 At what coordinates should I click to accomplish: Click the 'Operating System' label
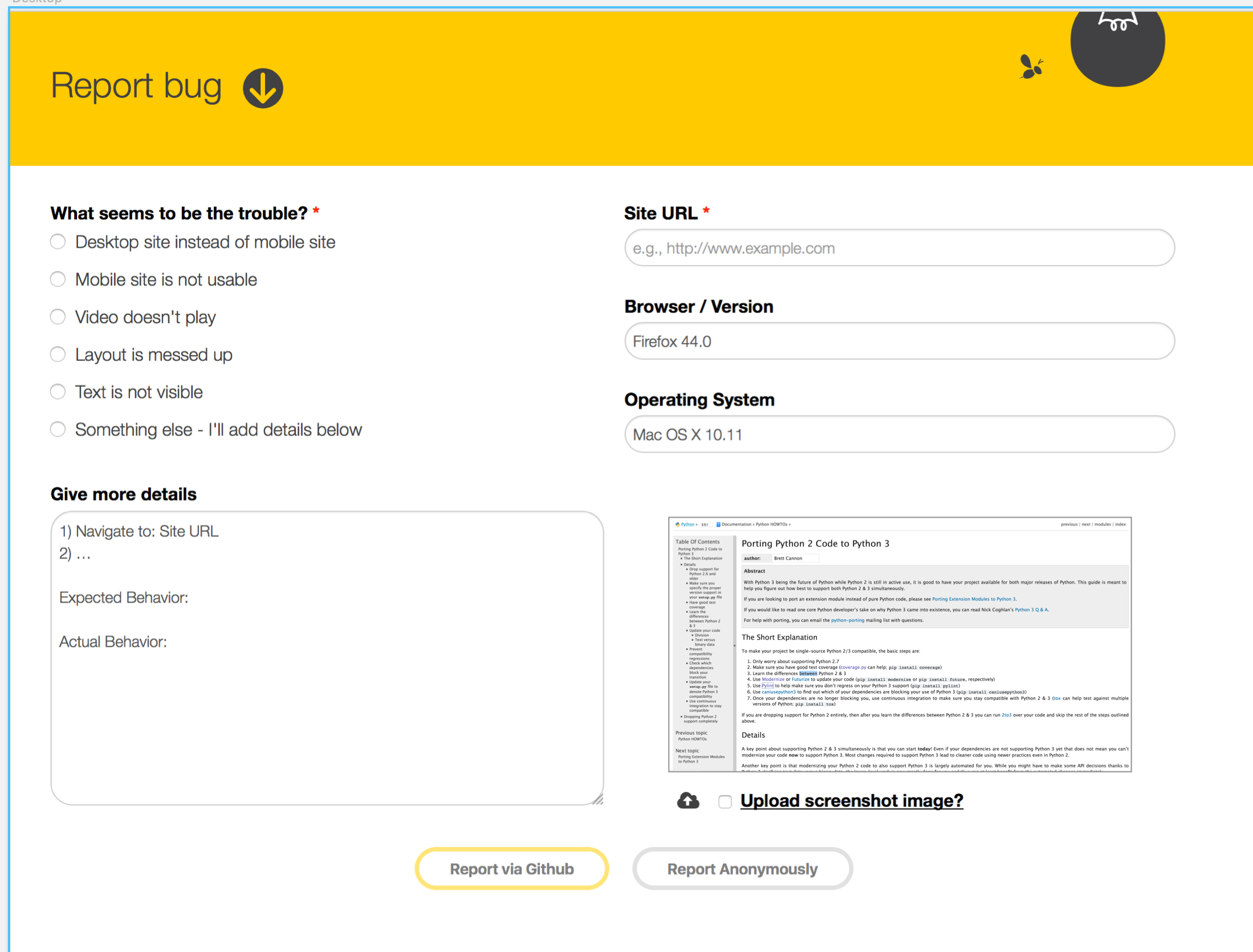699,400
